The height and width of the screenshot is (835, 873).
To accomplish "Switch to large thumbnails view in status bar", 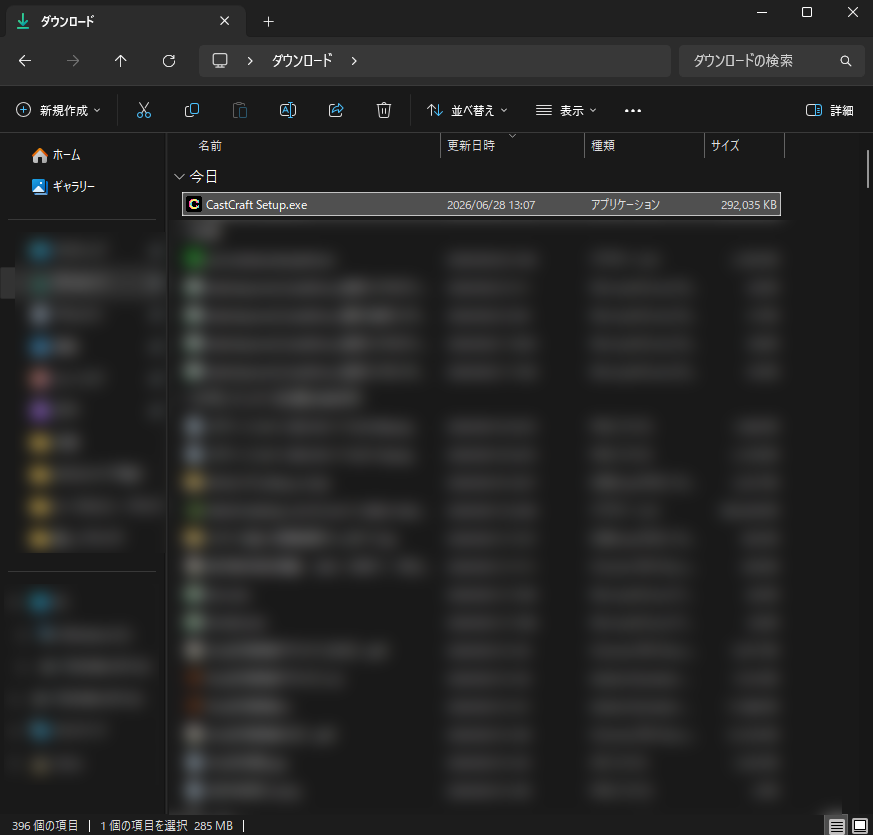I will coord(860,826).
